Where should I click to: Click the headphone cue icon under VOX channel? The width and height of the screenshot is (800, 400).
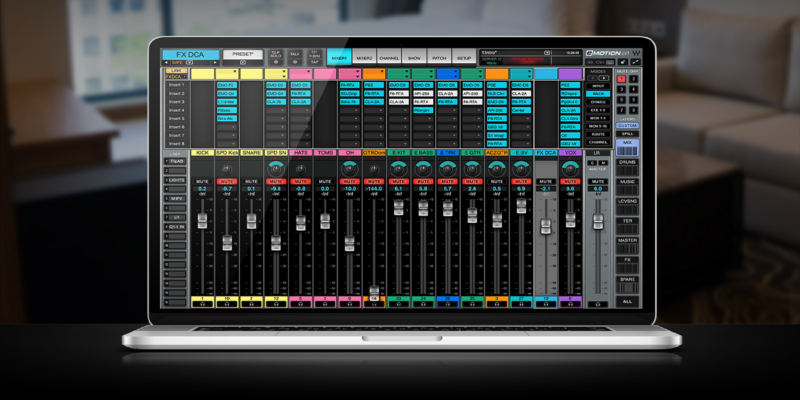(x=570, y=304)
